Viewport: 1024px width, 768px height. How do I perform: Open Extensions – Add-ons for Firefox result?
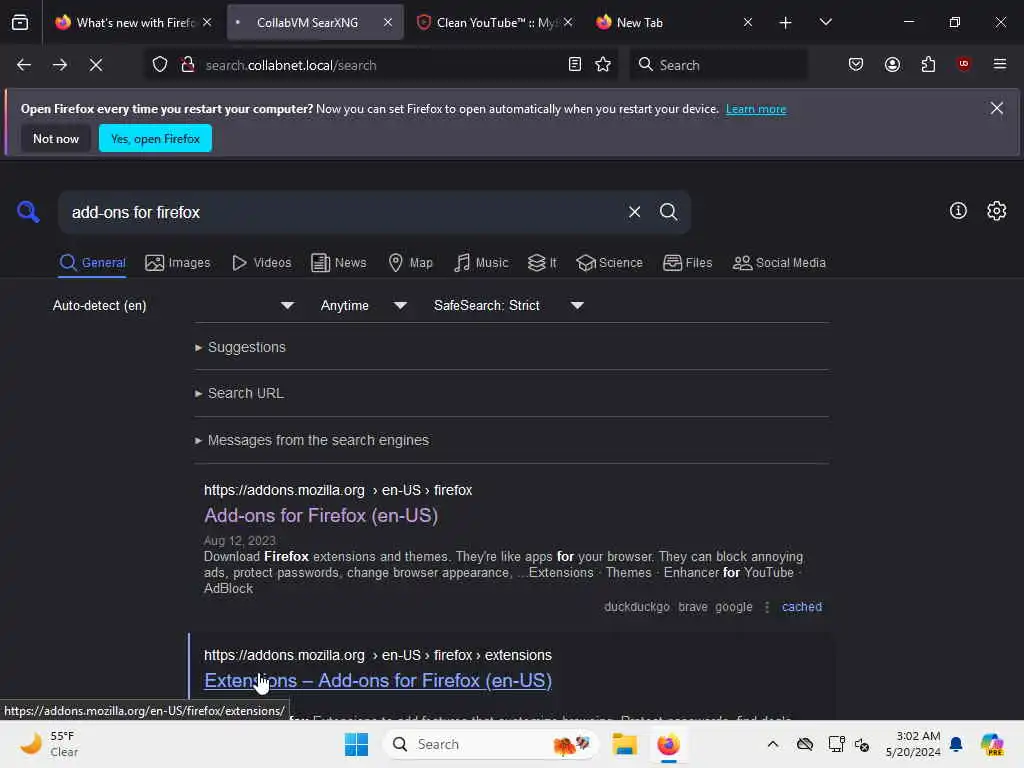tap(378, 680)
